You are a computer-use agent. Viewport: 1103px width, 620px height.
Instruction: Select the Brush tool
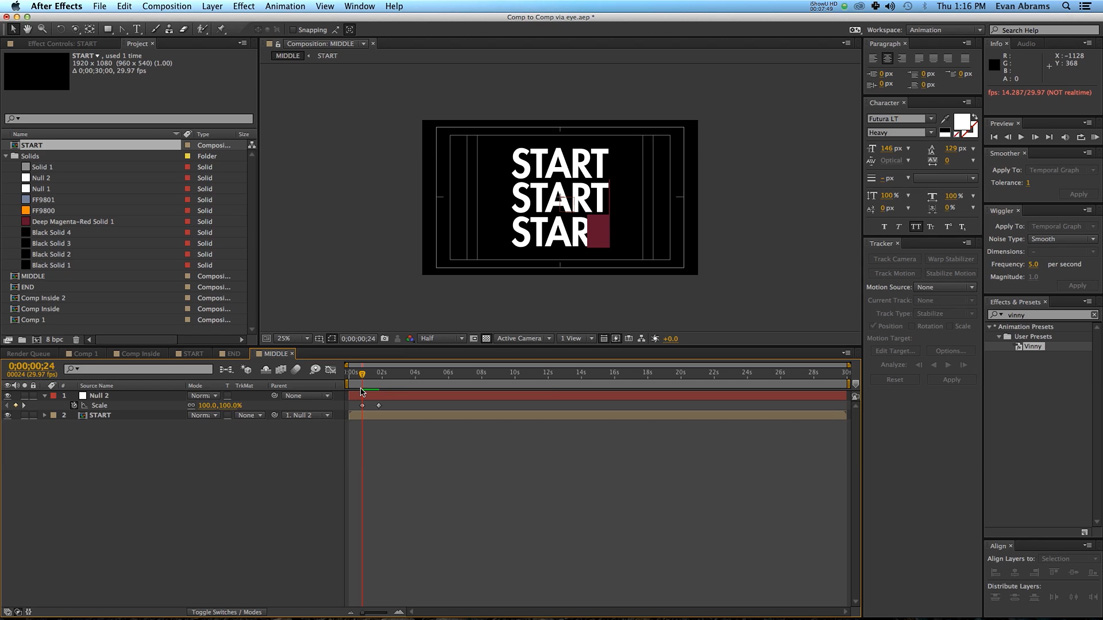[x=155, y=29]
